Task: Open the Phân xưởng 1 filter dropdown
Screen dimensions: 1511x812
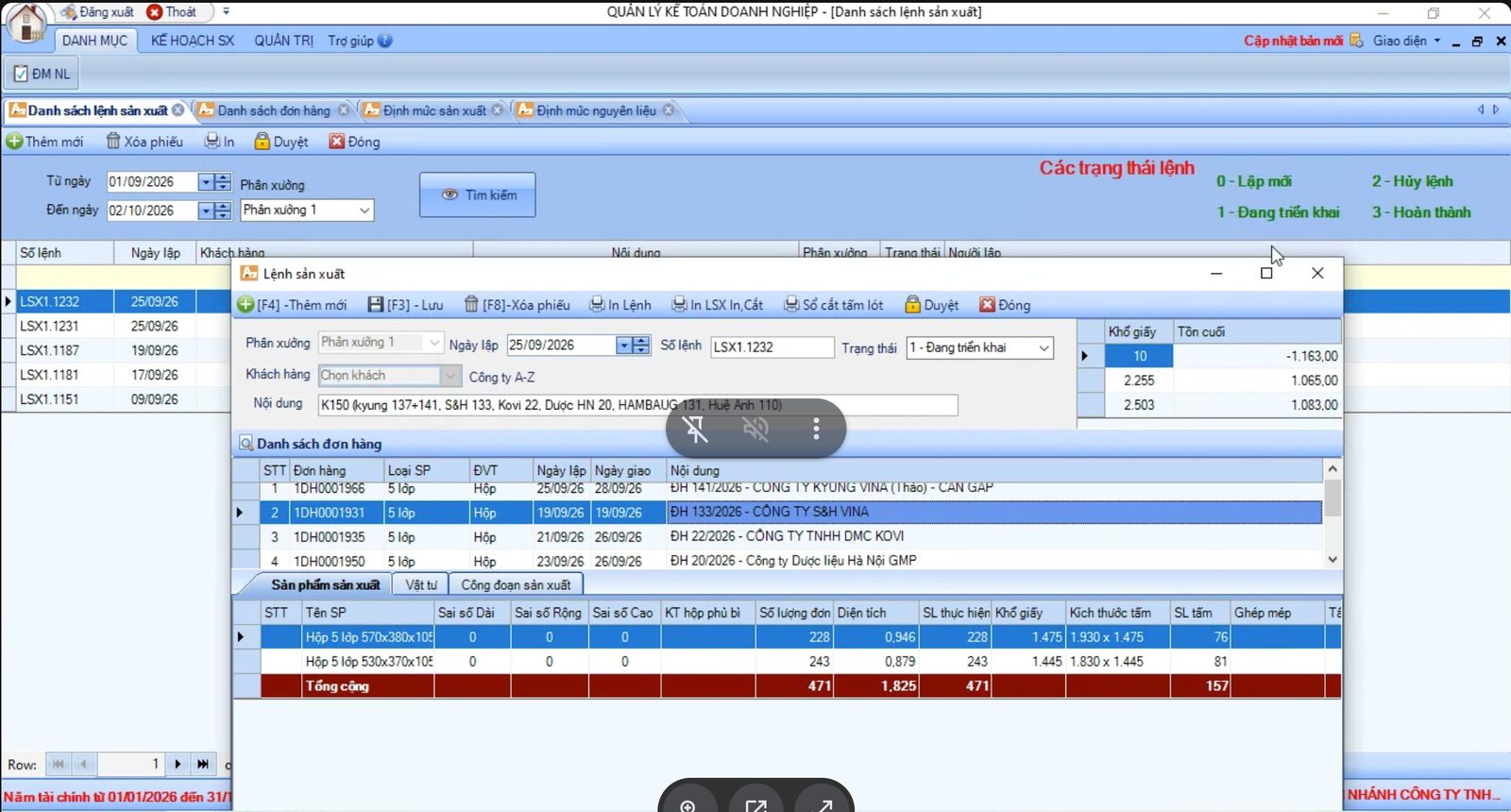Action: click(x=365, y=211)
